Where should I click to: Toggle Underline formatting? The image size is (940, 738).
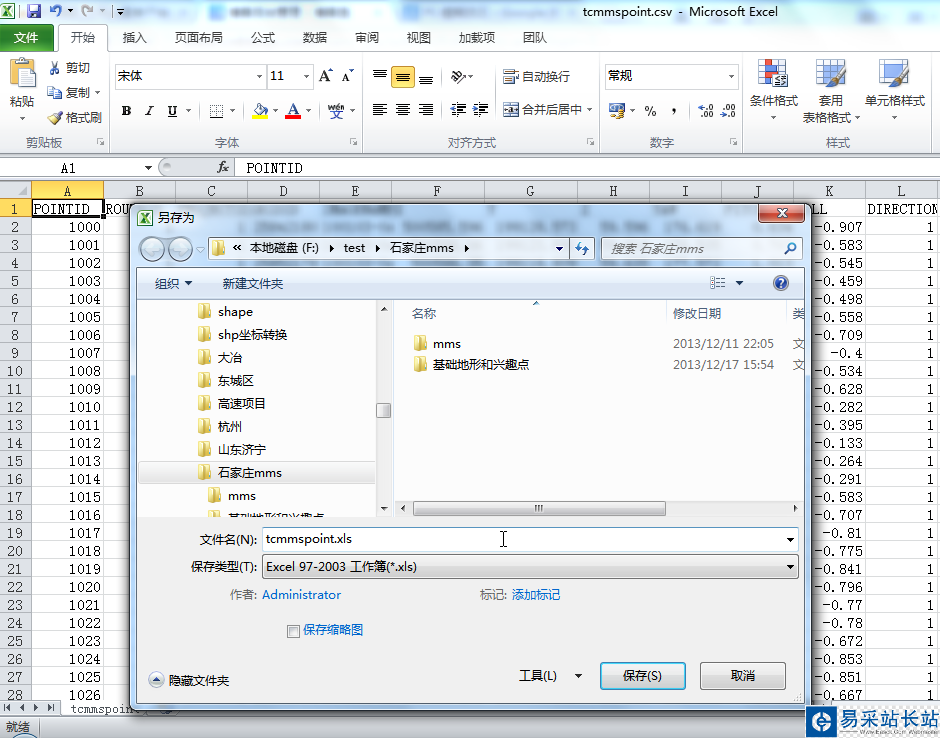click(x=172, y=110)
